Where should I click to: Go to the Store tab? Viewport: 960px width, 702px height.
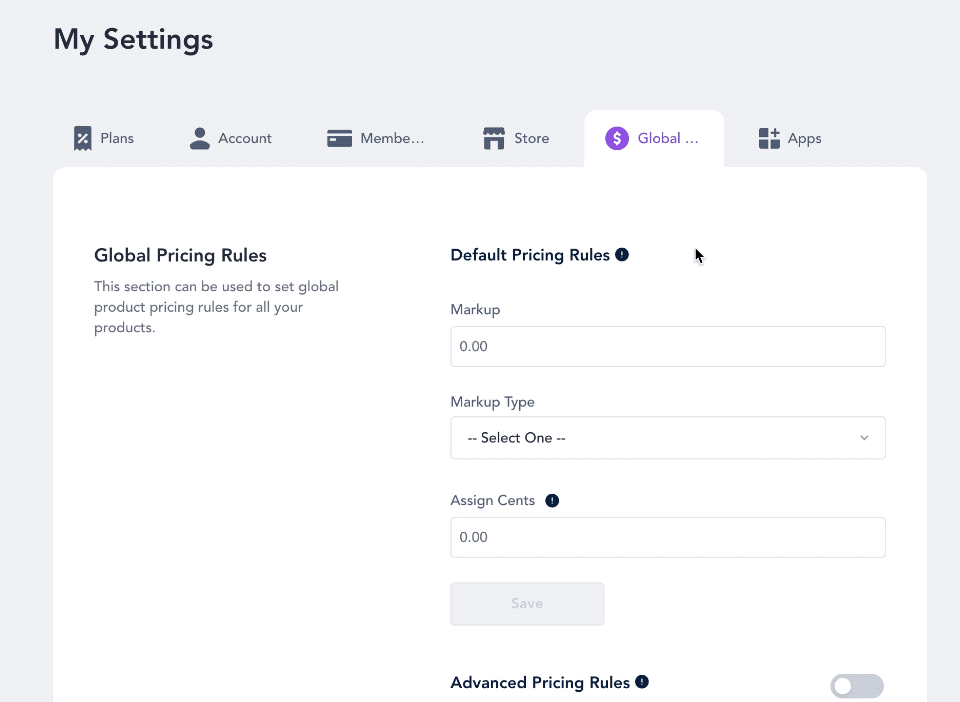(516, 138)
